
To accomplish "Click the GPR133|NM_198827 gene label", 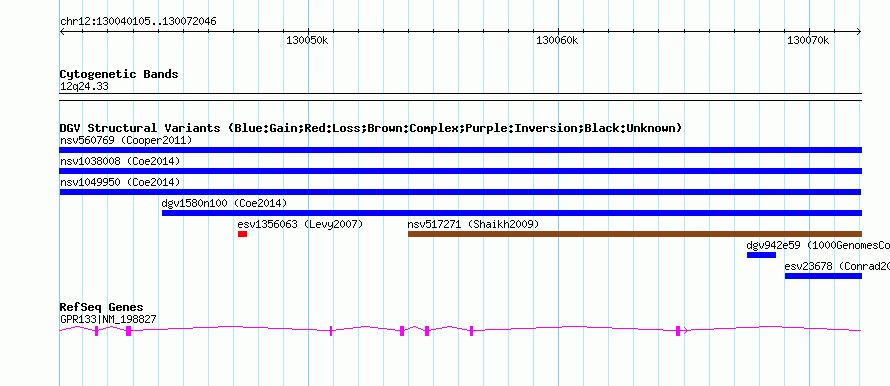I will pyautogui.click(x=108, y=320).
